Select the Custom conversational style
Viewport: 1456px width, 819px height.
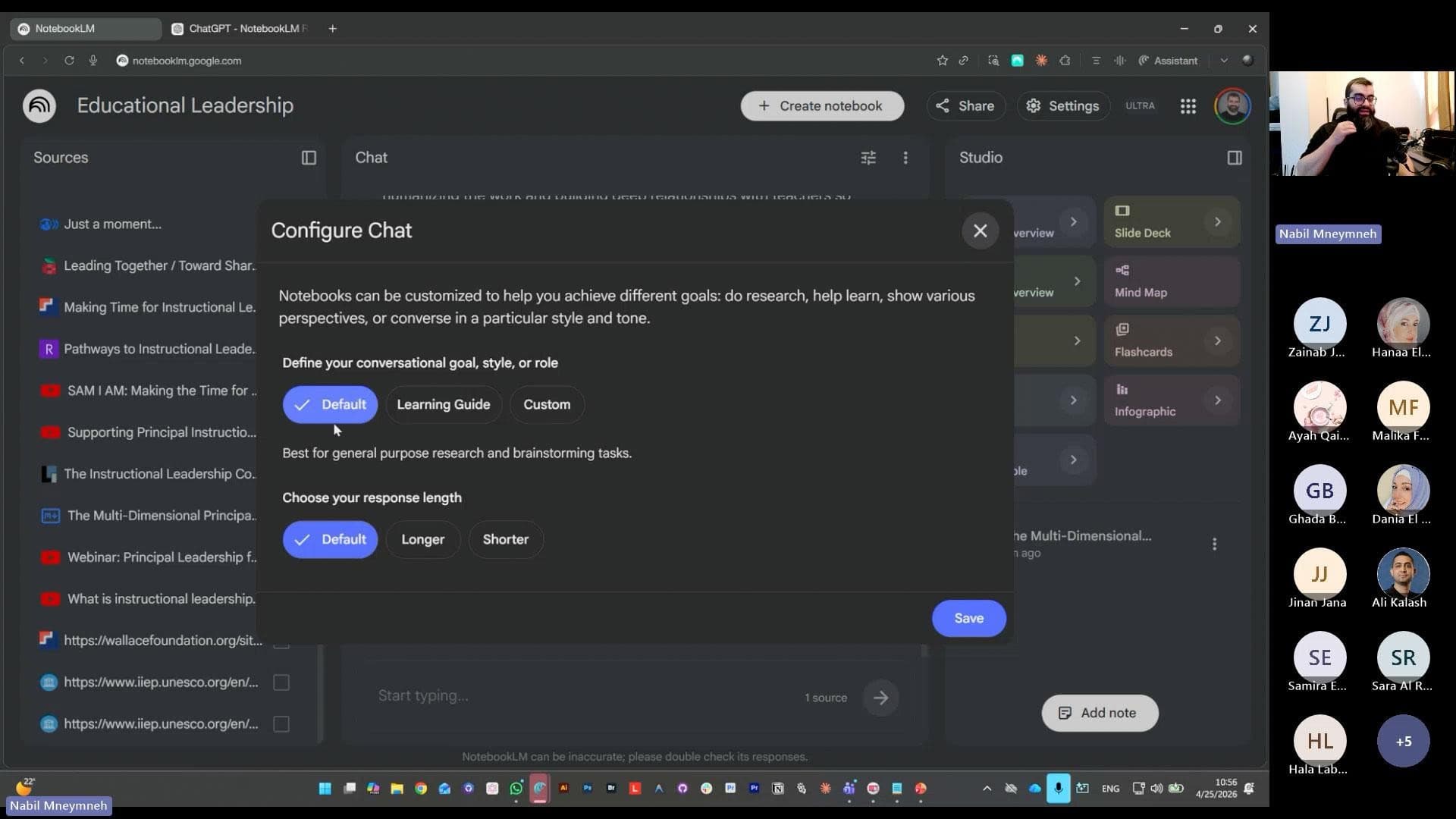tap(547, 404)
